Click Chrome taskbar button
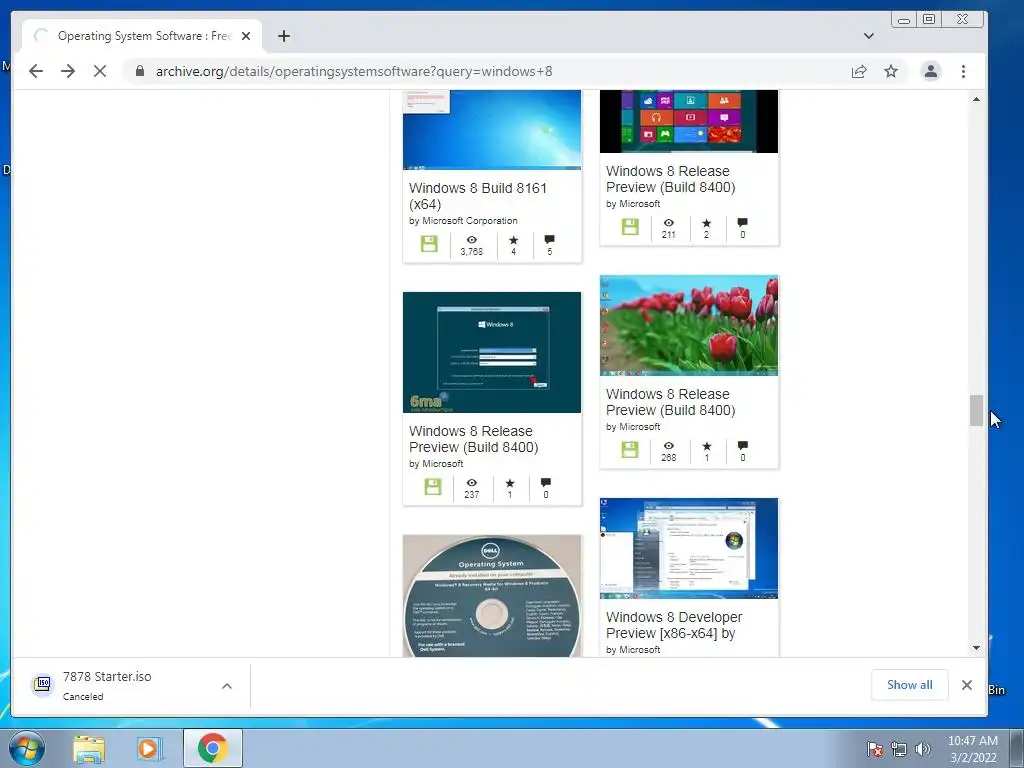This screenshot has height=768, width=1024. pyautogui.click(x=213, y=748)
